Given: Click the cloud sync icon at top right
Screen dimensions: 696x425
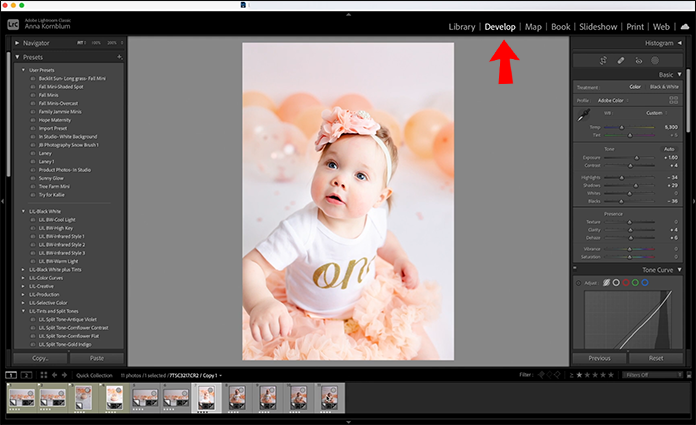Looking at the screenshot, I should point(685,27).
